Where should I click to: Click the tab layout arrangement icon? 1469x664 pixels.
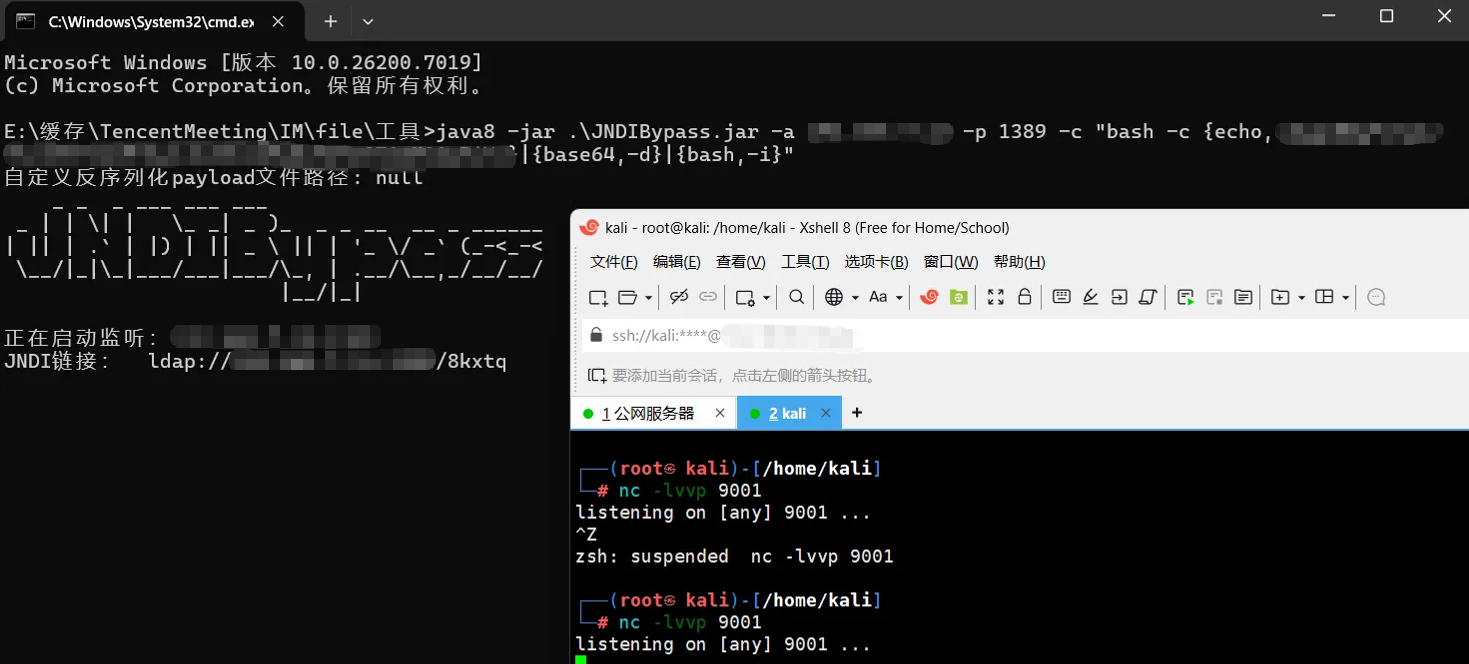[x=1325, y=297]
